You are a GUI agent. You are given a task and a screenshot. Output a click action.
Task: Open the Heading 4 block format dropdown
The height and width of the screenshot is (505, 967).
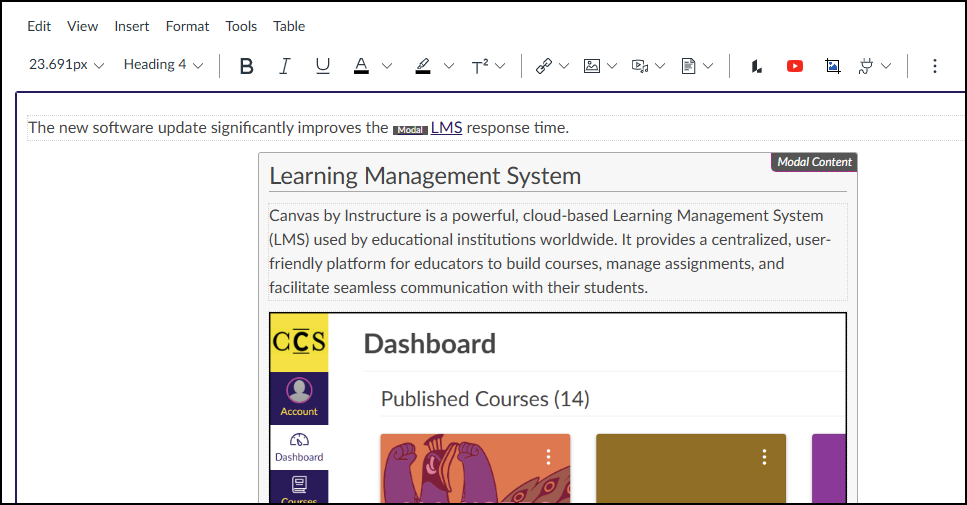tap(163, 65)
